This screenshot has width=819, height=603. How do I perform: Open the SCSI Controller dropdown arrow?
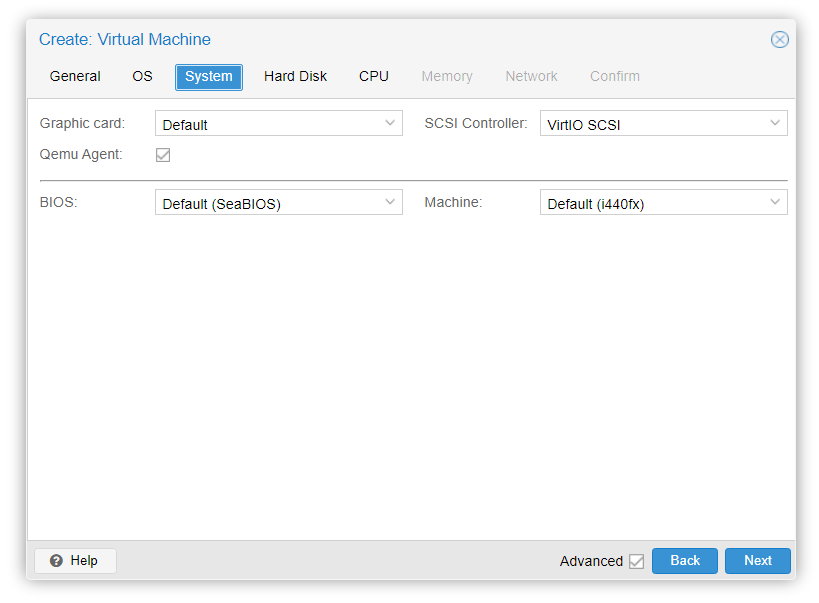click(775, 124)
